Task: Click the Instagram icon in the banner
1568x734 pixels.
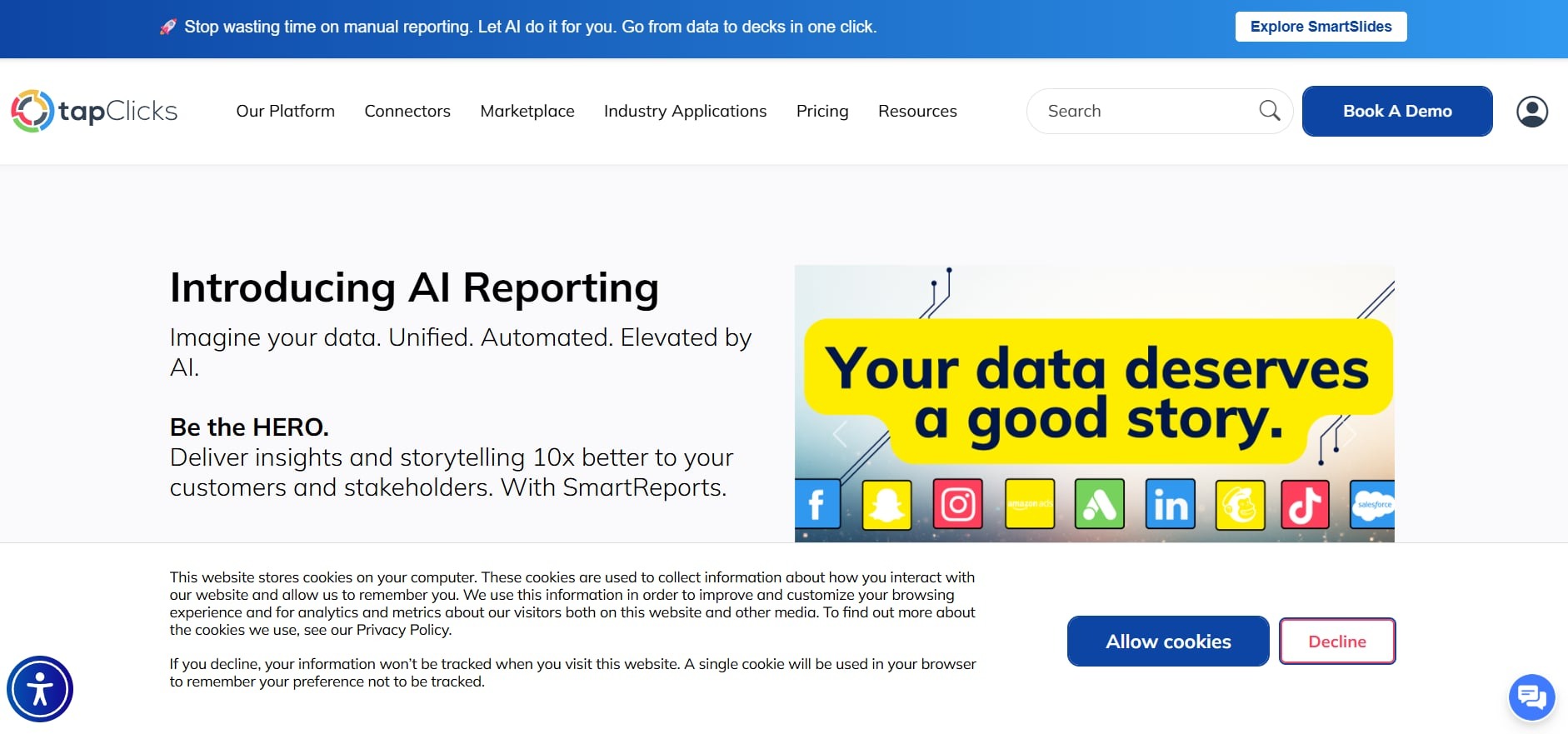Action: coord(957,504)
